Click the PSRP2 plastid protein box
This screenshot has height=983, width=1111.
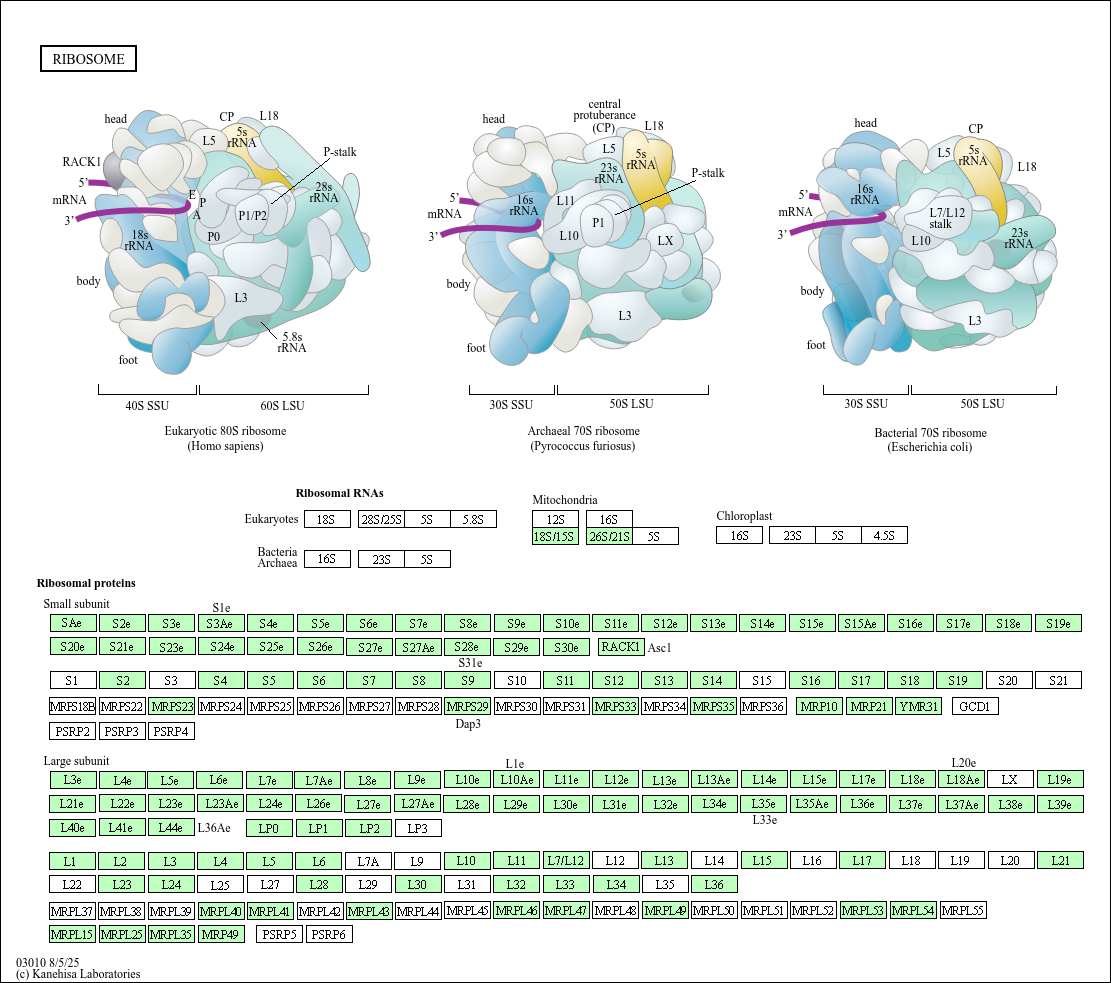(74, 731)
